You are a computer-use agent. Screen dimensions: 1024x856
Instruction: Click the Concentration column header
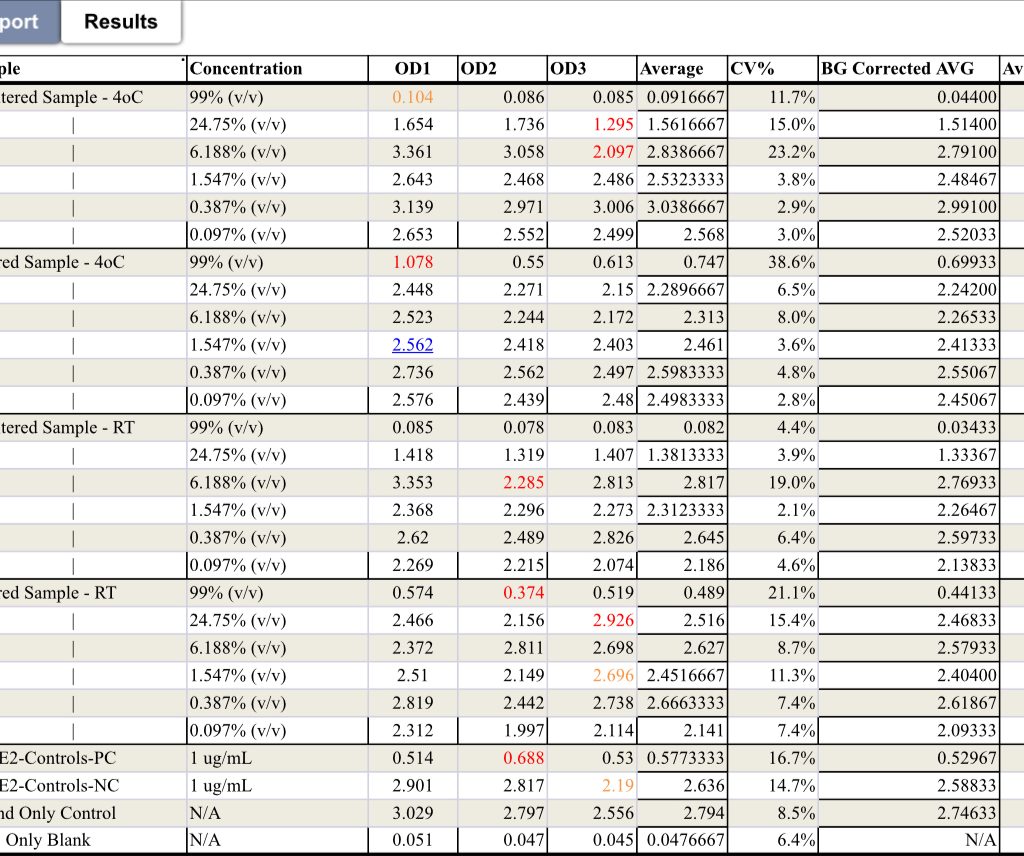click(245, 69)
